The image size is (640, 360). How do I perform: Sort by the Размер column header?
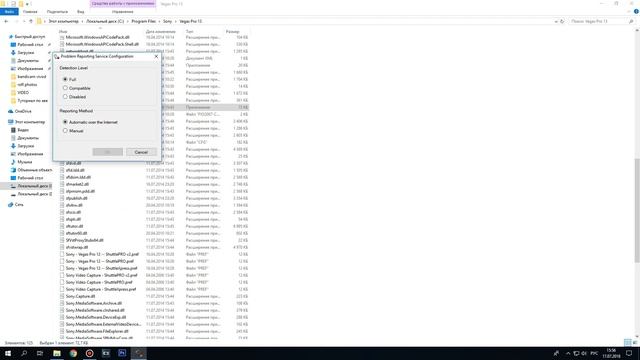coord(233,31)
